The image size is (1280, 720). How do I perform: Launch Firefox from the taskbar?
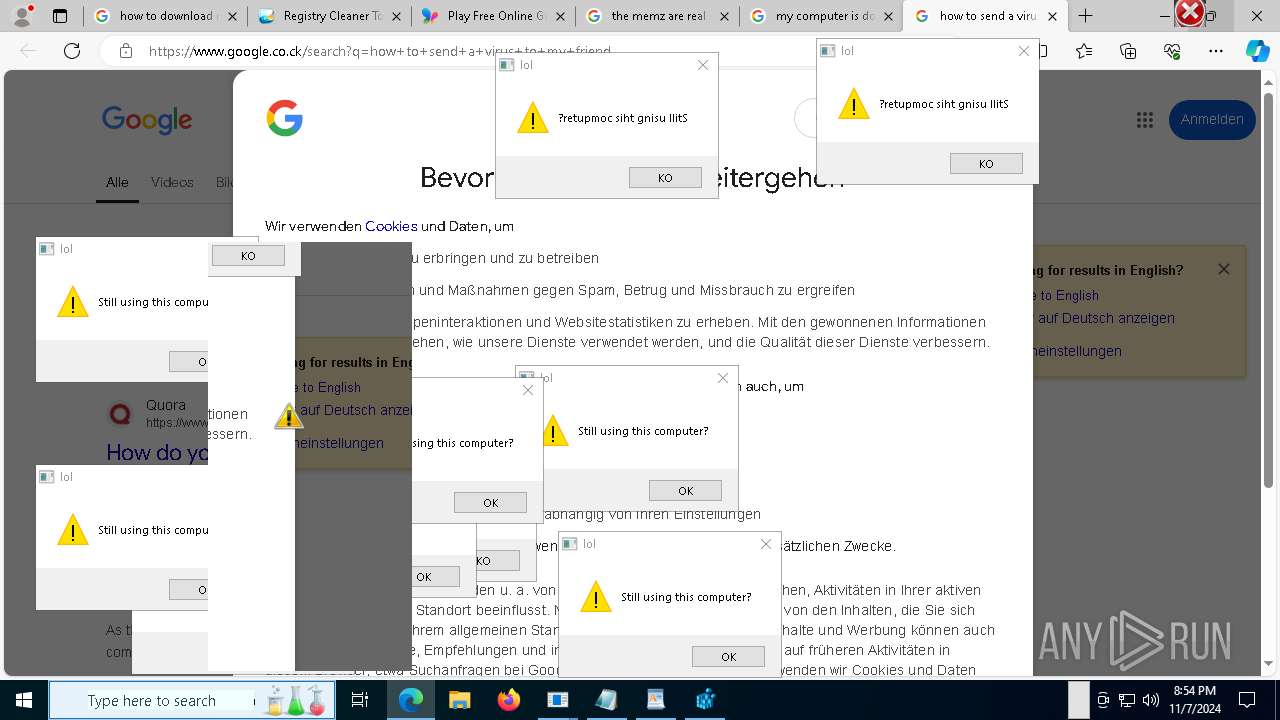click(x=508, y=700)
